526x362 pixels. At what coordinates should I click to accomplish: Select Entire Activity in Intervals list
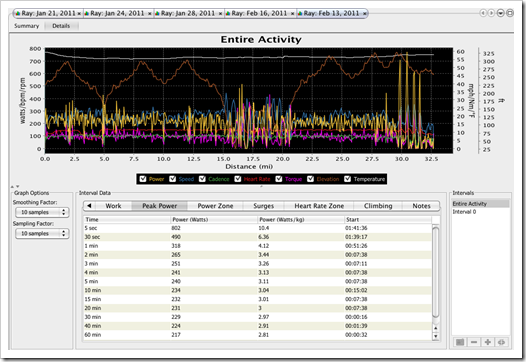click(480, 204)
